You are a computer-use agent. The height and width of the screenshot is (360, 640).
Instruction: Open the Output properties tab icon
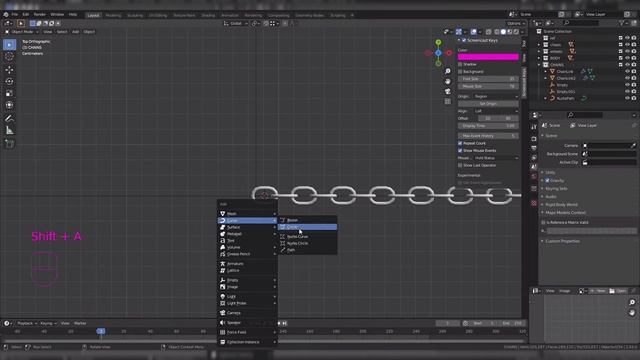tap(534, 148)
